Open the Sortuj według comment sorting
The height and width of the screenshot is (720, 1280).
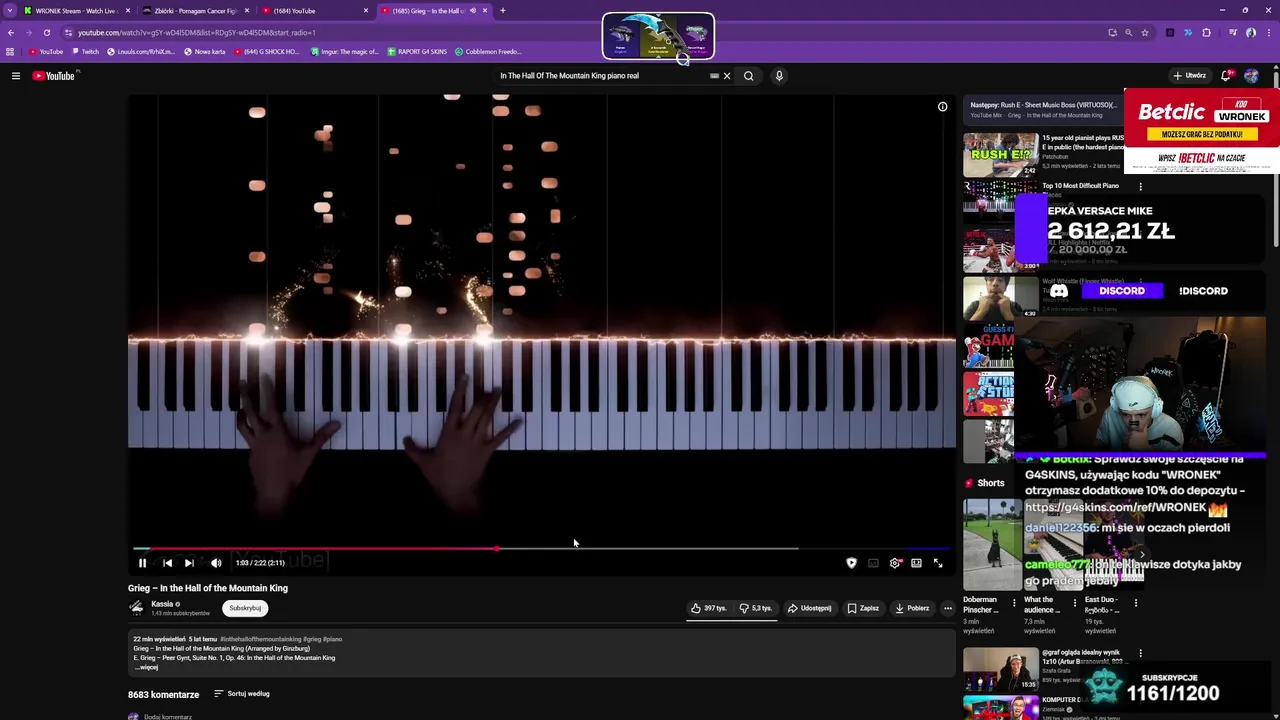click(x=242, y=694)
